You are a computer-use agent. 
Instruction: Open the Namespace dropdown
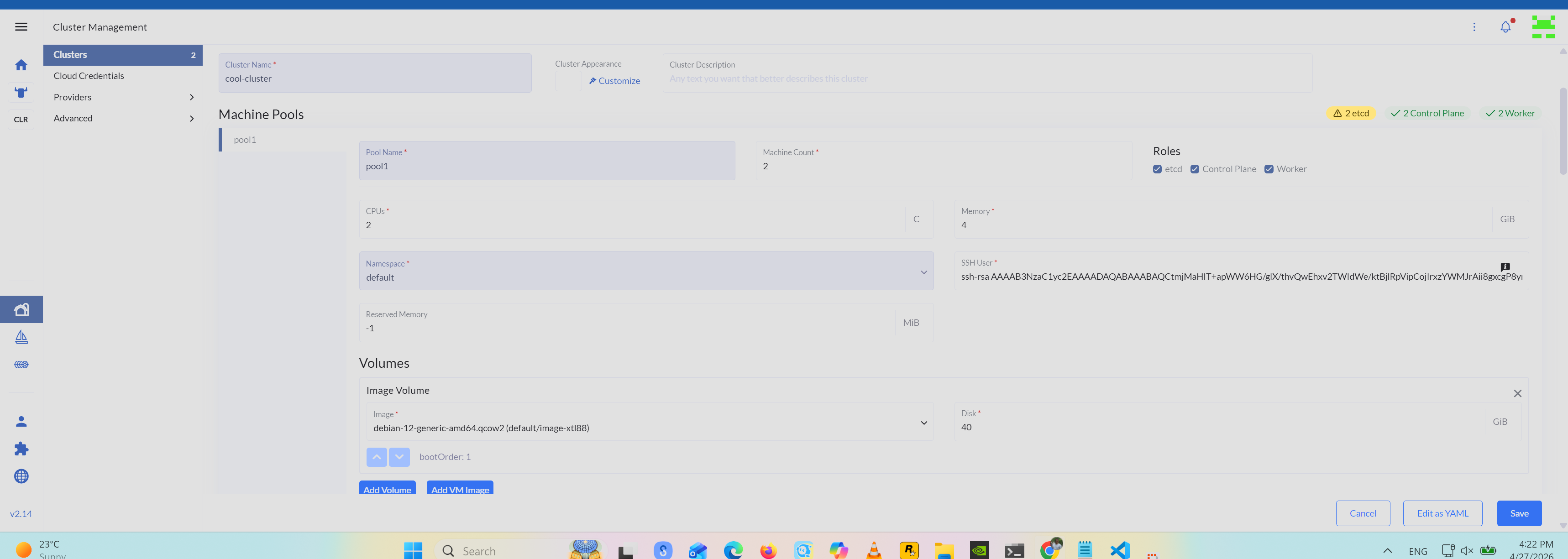pos(645,272)
